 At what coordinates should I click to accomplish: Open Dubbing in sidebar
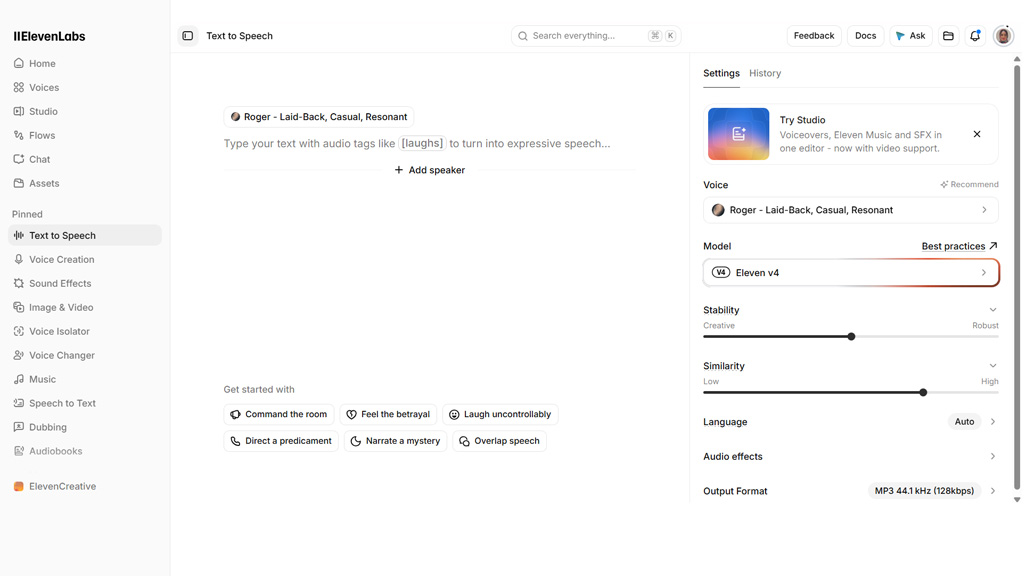click(85, 427)
